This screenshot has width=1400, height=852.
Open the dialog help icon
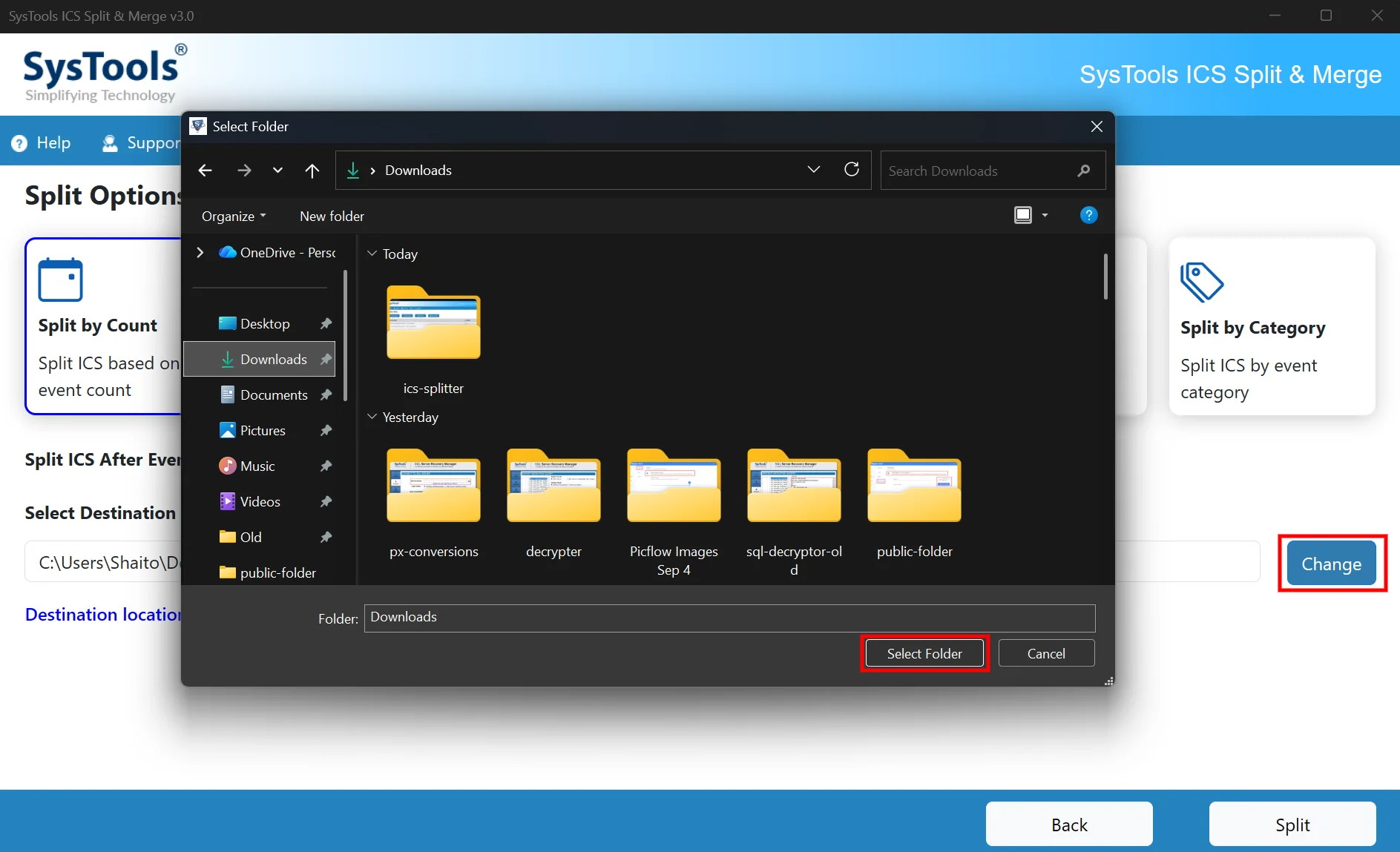pos(1088,215)
